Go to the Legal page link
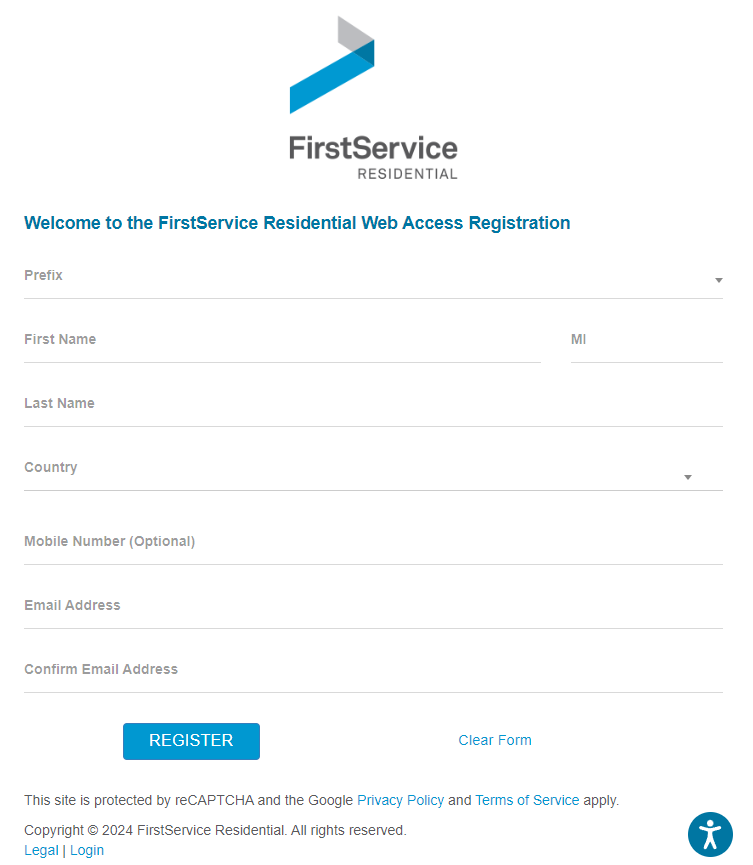The image size is (753, 865). click(x=41, y=851)
